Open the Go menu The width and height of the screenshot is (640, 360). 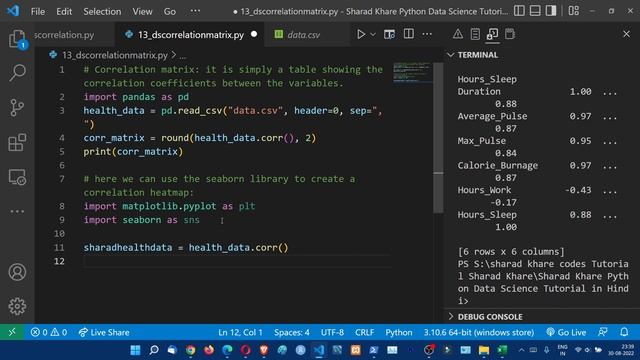coord(170,11)
